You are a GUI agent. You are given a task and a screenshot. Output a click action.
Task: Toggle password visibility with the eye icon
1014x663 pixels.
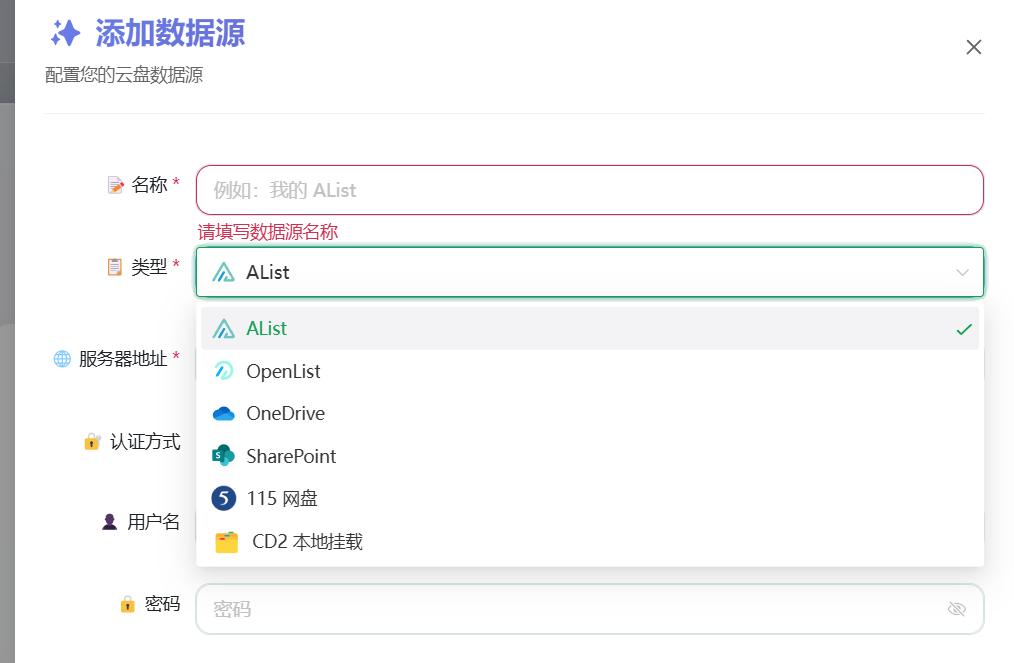pos(956,608)
